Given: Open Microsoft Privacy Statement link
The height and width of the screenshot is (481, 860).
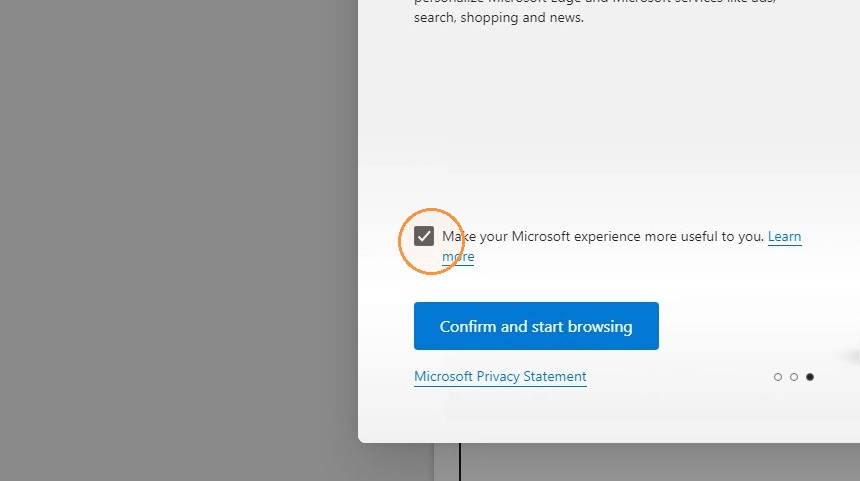Looking at the screenshot, I should (500, 377).
